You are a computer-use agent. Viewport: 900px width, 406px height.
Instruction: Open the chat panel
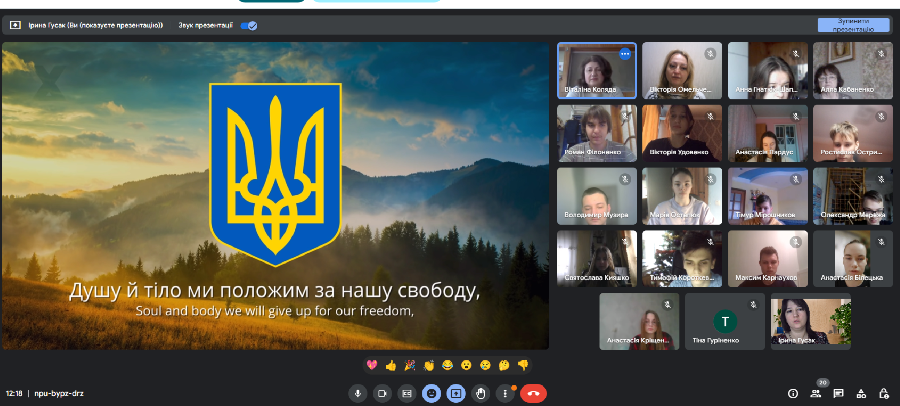838,393
